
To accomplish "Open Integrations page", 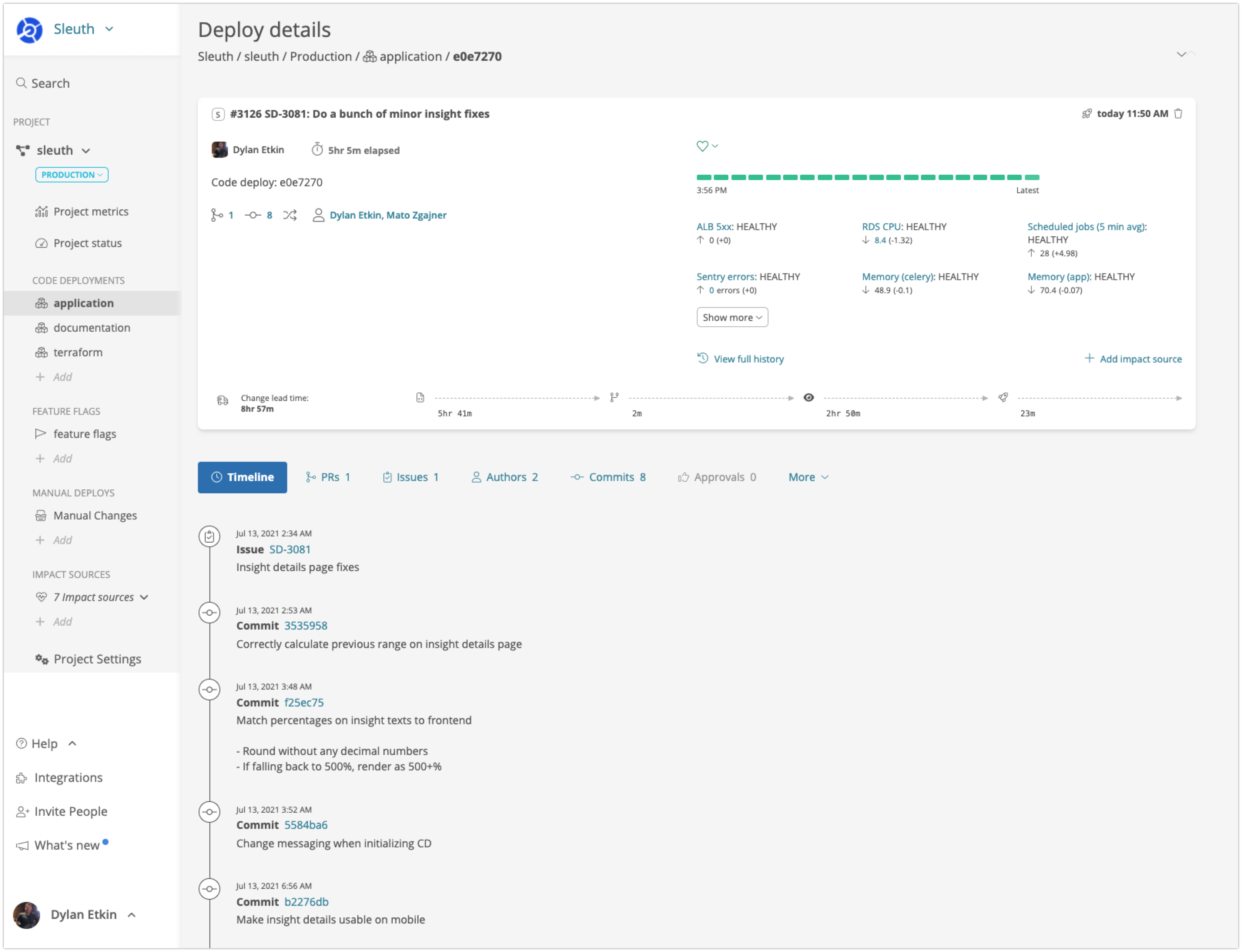I will [x=59, y=777].
